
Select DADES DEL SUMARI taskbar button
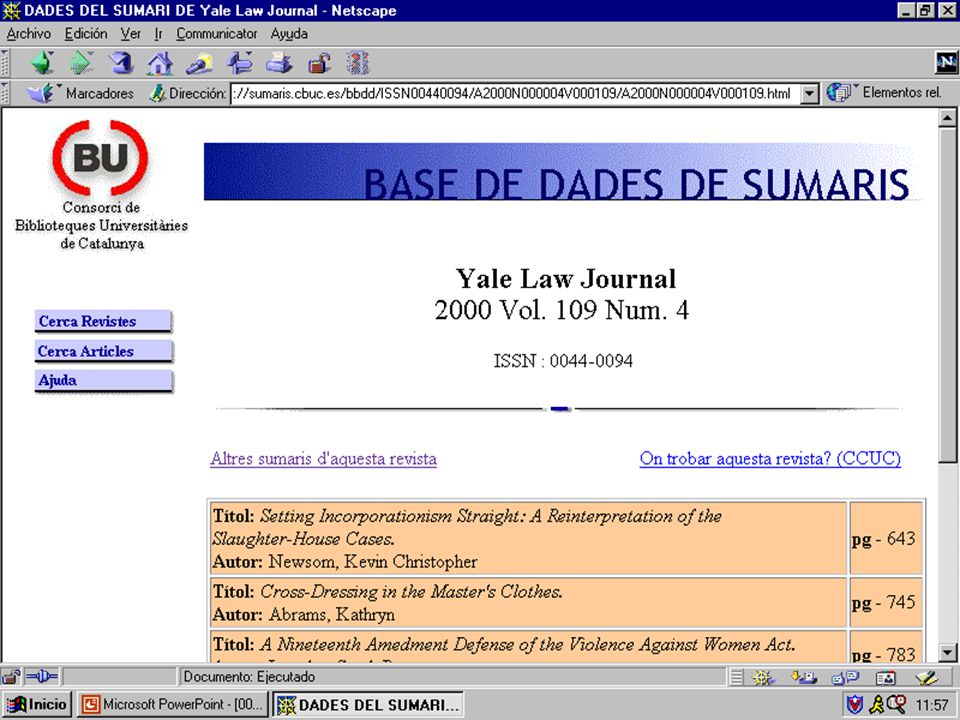click(367, 705)
